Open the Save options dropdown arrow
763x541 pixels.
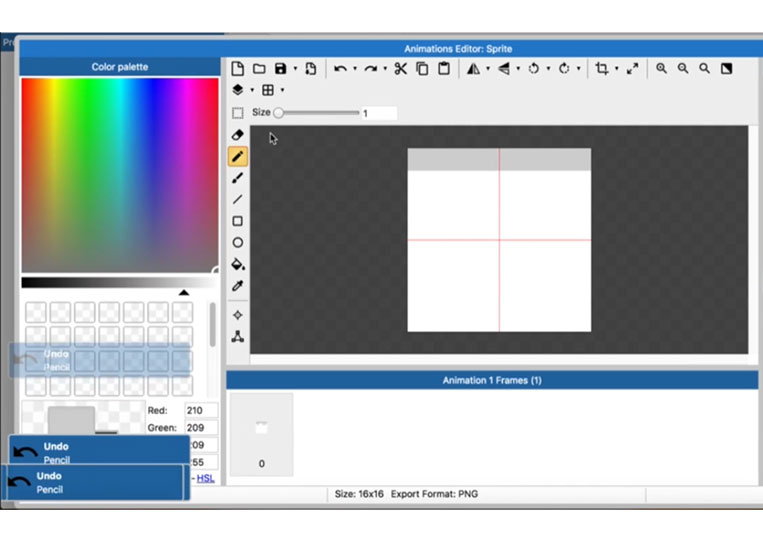click(295, 69)
